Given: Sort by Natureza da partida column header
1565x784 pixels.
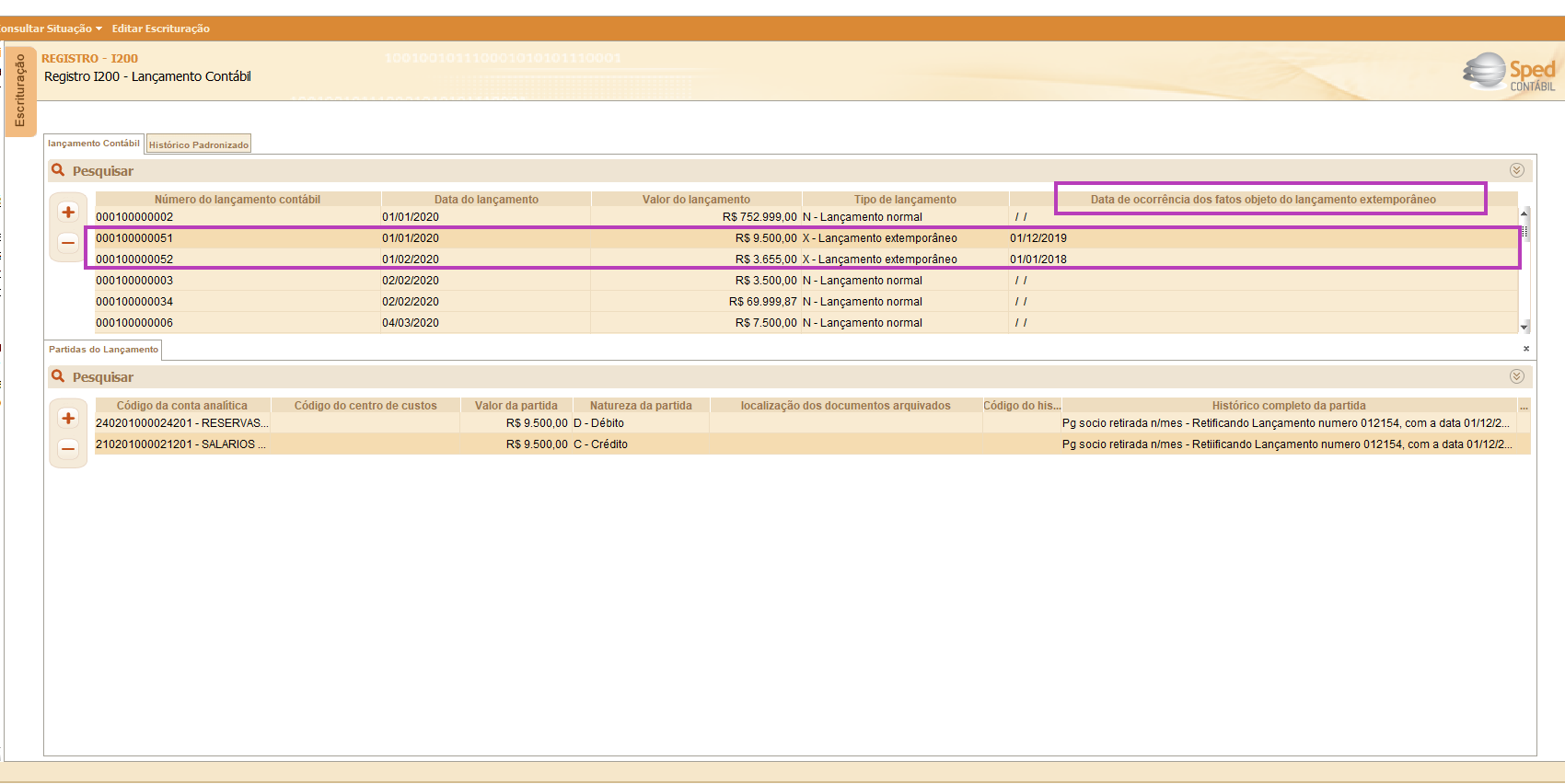Looking at the screenshot, I should tap(641, 406).
